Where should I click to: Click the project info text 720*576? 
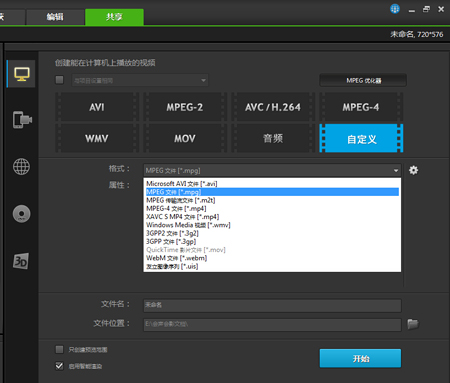430,34
